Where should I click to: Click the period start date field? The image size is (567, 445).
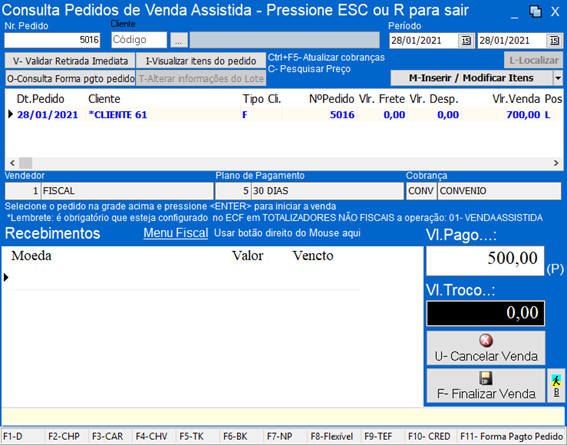[x=425, y=40]
